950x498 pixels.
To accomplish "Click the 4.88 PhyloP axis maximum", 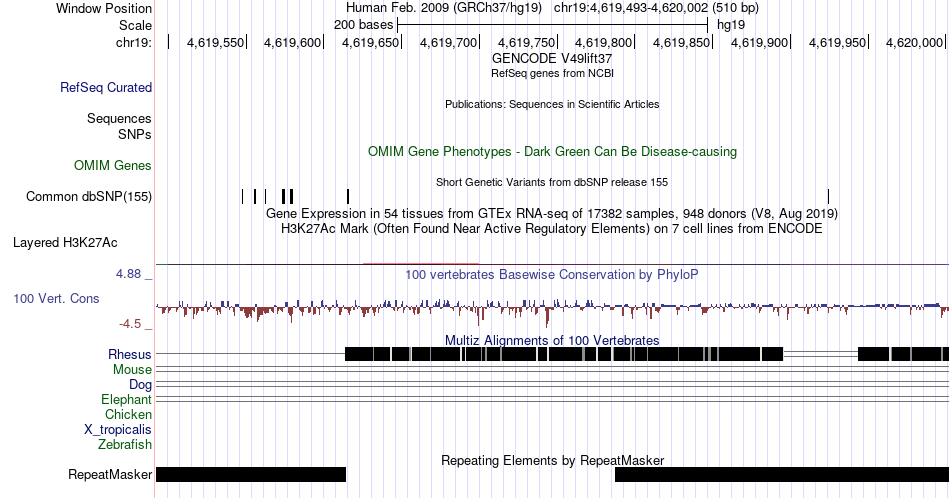I will click(128, 274).
